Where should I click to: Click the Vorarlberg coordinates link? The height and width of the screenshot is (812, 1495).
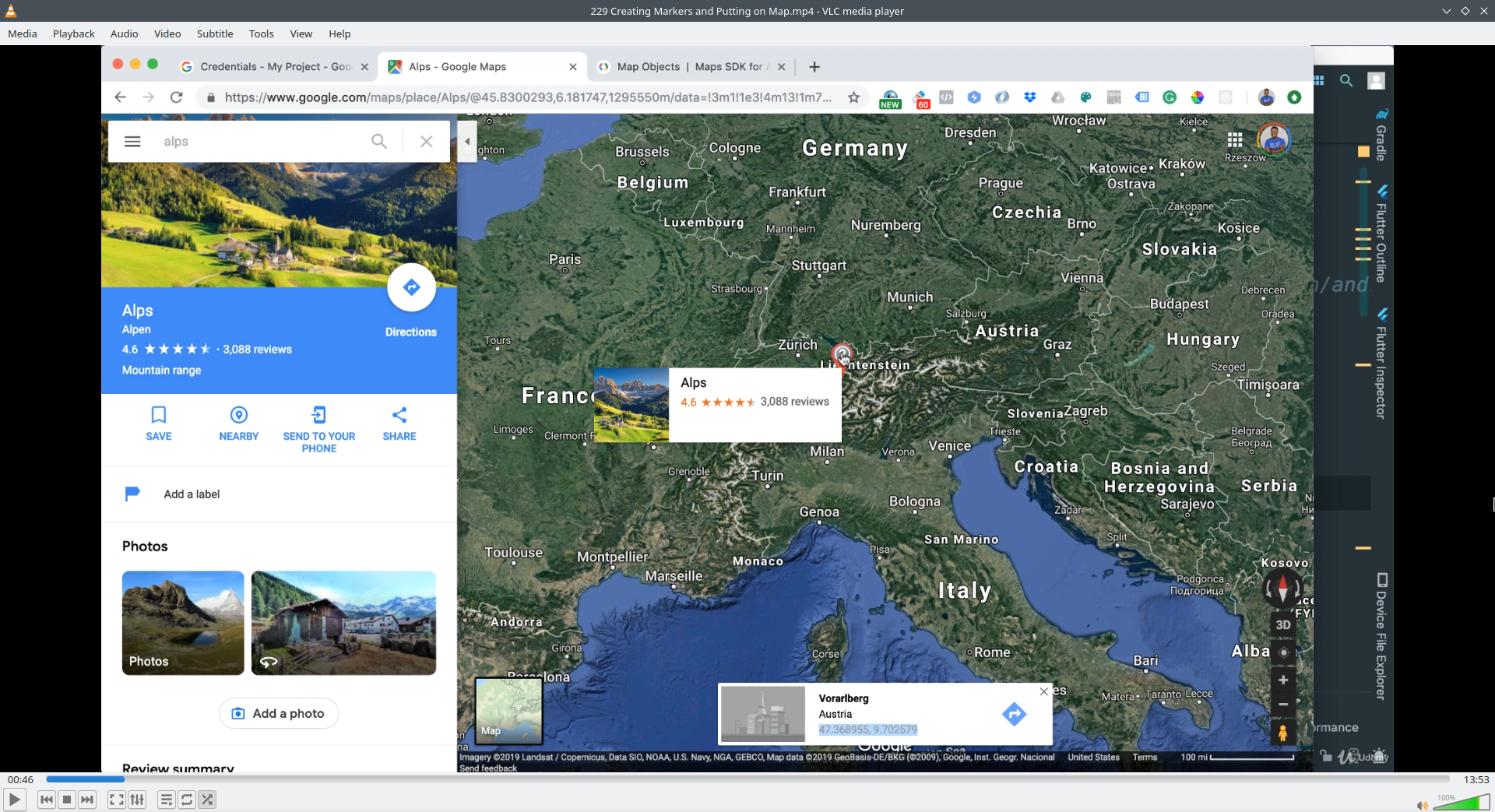click(867, 729)
